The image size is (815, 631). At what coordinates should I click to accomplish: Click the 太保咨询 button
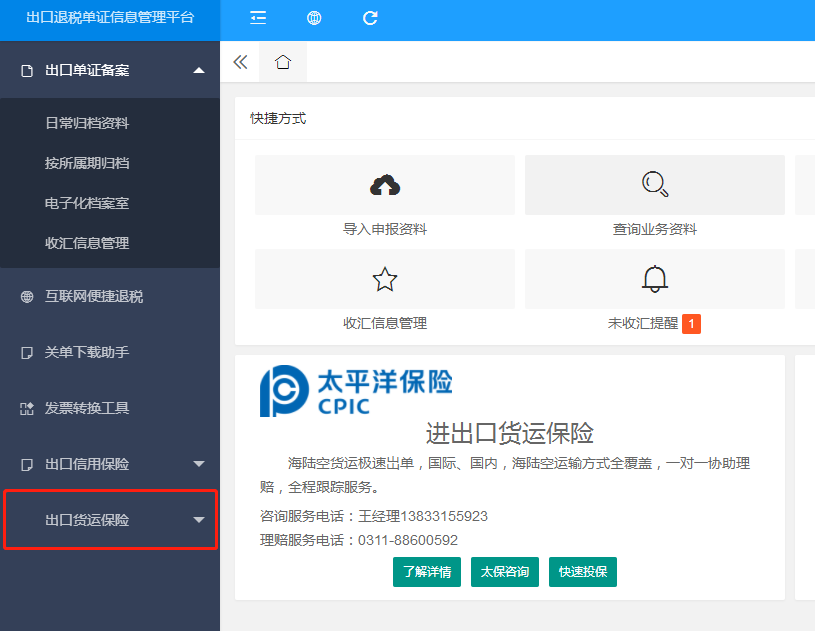[505, 572]
